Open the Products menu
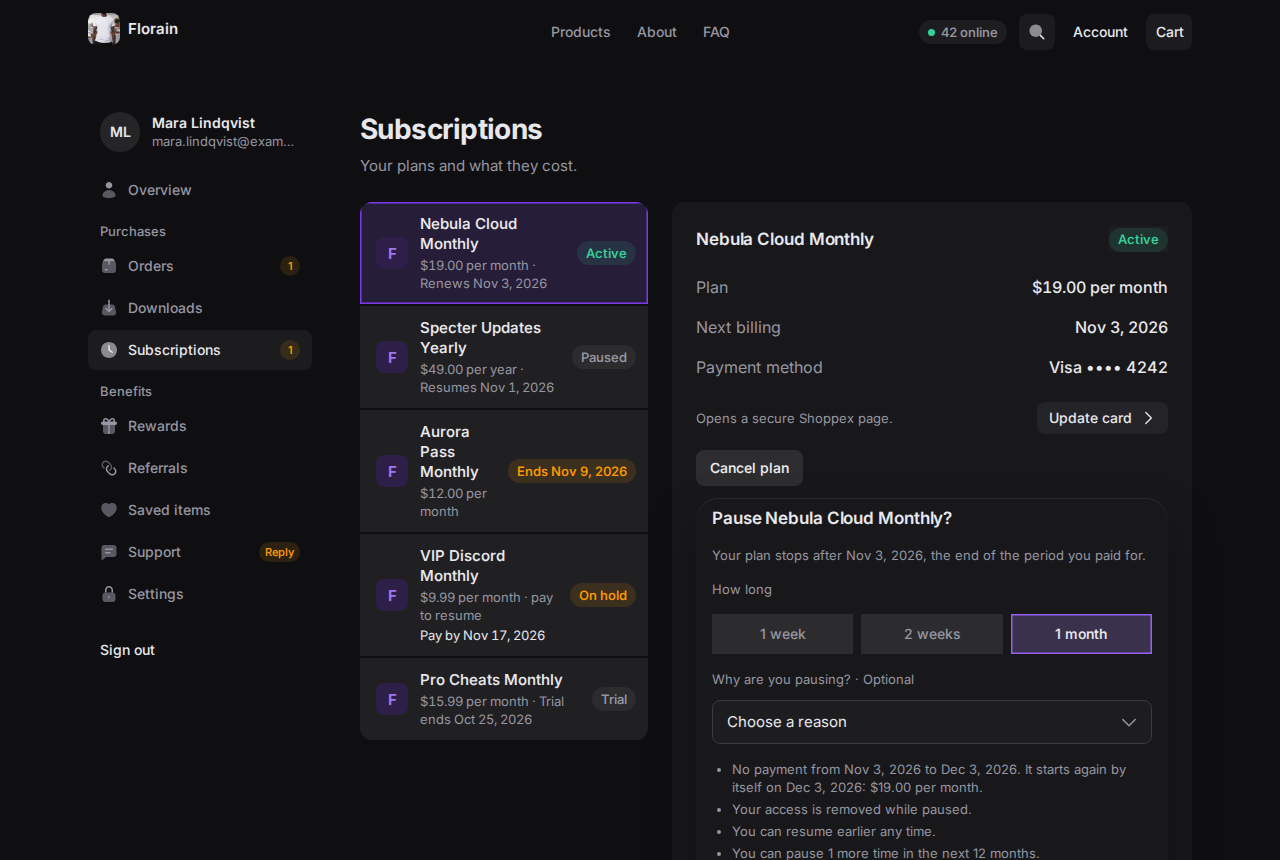The width and height of the screenshot is (1280, 860). (x=580, y=32)
